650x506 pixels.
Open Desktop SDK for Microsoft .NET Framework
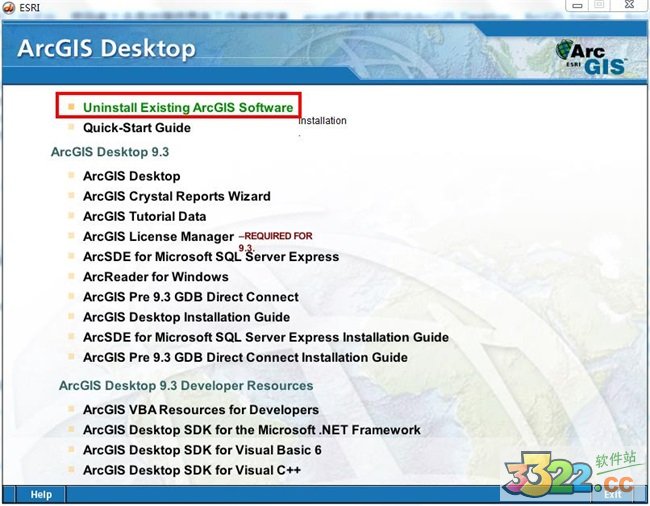(x=252, y=430)
